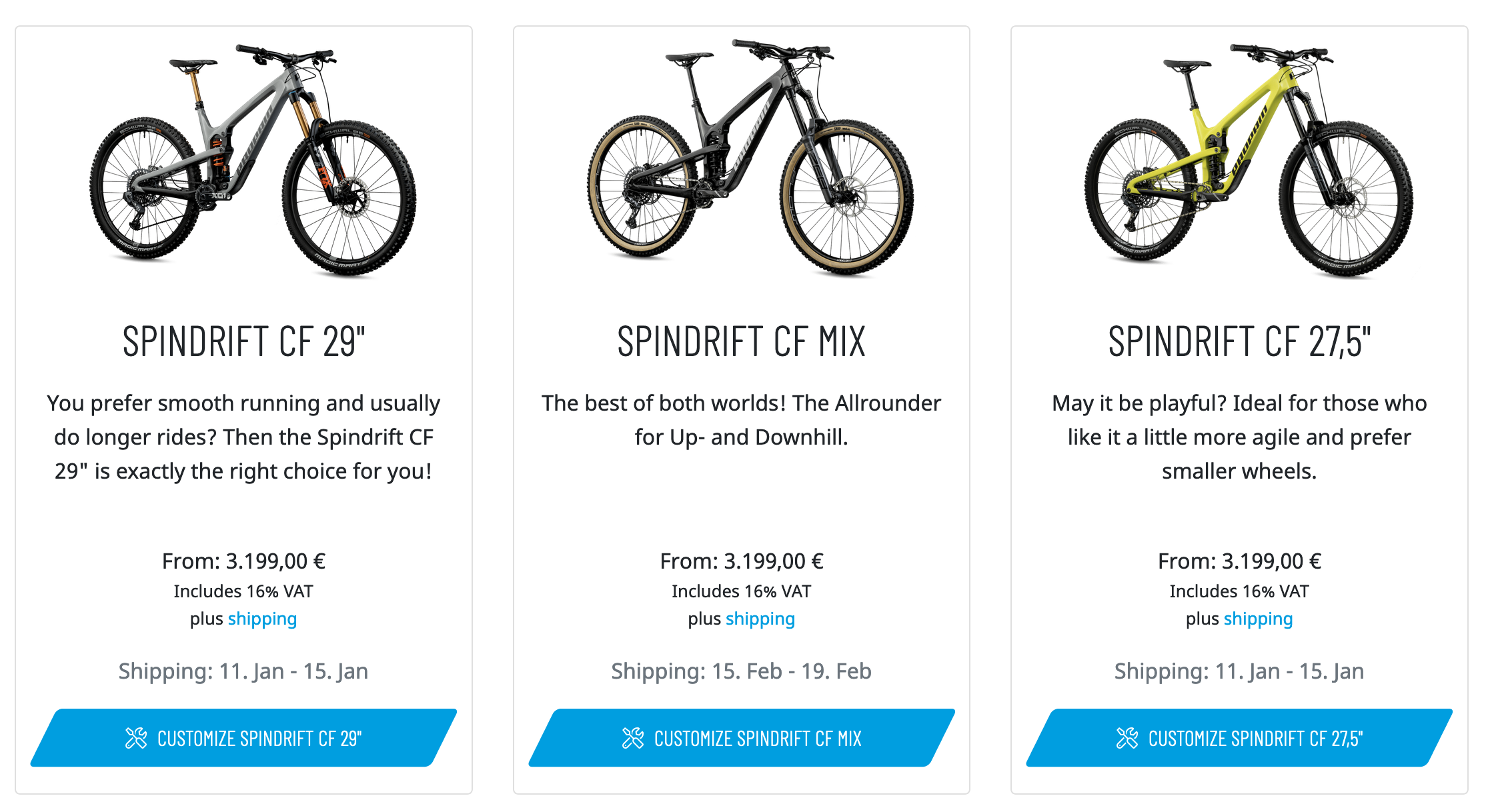Screen dimensions: 1486x812
Task: Select the SPINDRIFT CF 29" heading
Action: 243,341
